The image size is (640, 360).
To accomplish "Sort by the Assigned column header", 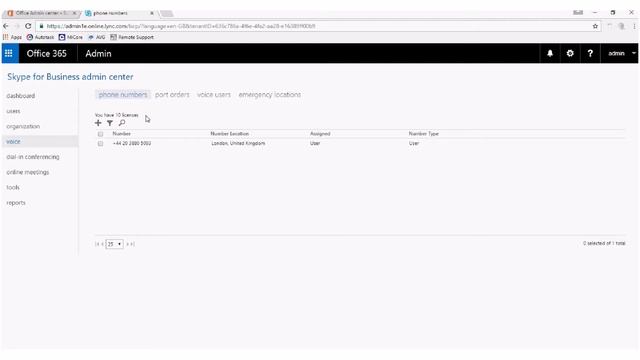I will coord(320,134).
